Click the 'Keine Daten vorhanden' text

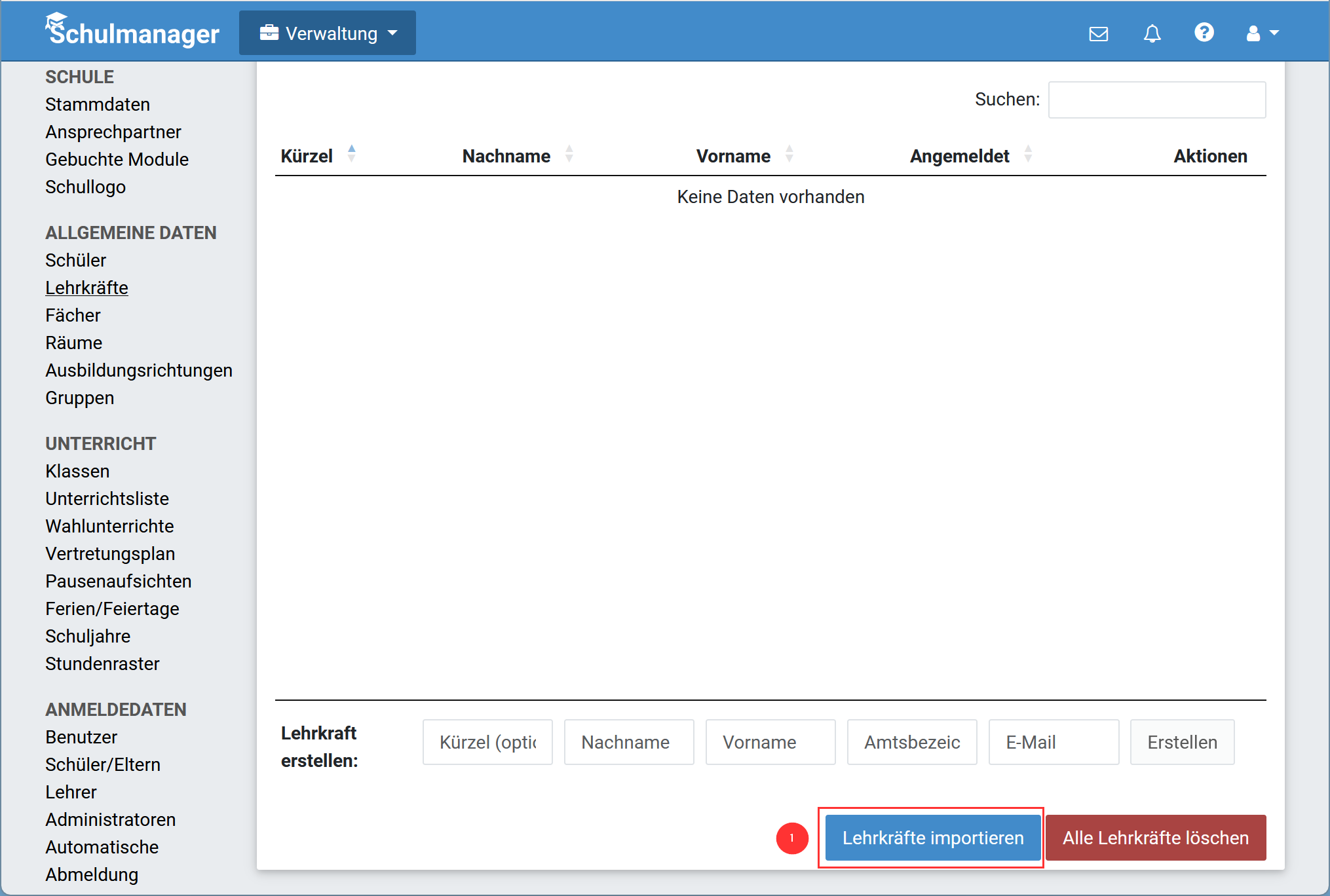770,196
